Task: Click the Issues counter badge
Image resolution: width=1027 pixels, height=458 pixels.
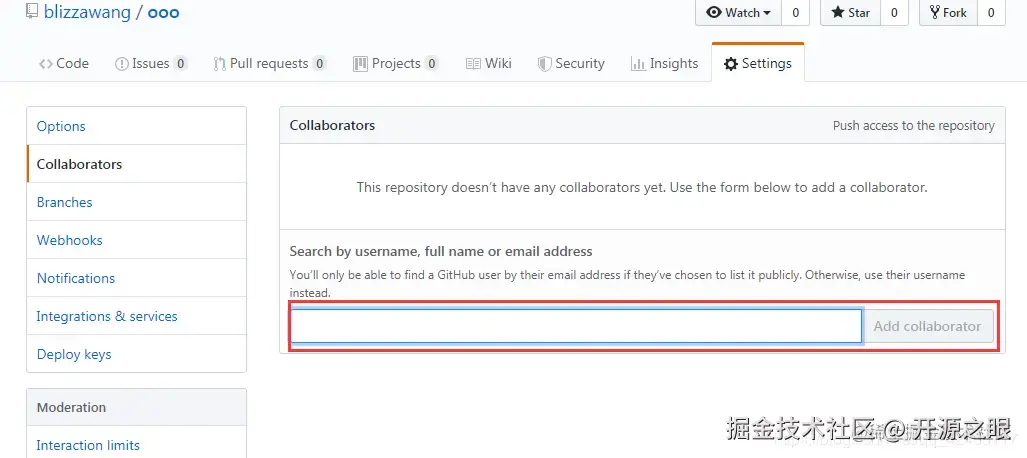Action: pos(181,64)
